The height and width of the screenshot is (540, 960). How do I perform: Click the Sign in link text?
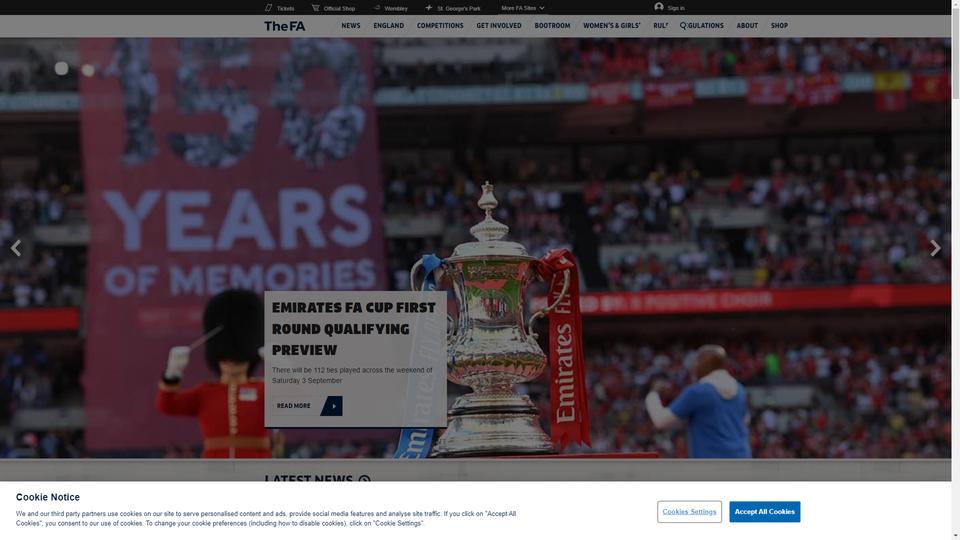(676, 8)
